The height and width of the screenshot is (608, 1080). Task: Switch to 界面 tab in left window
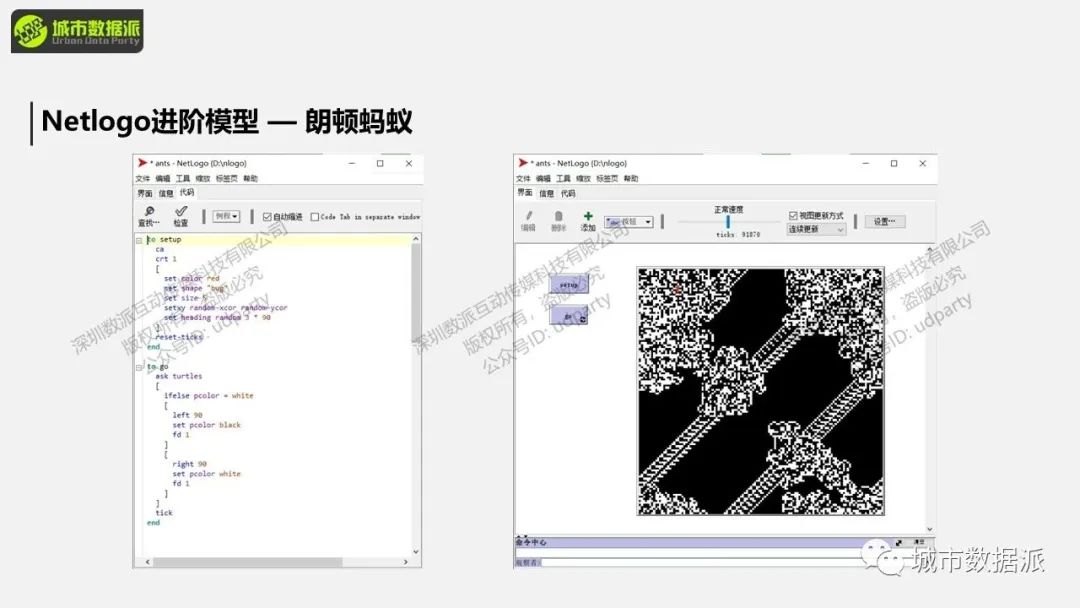pos(145,193)
